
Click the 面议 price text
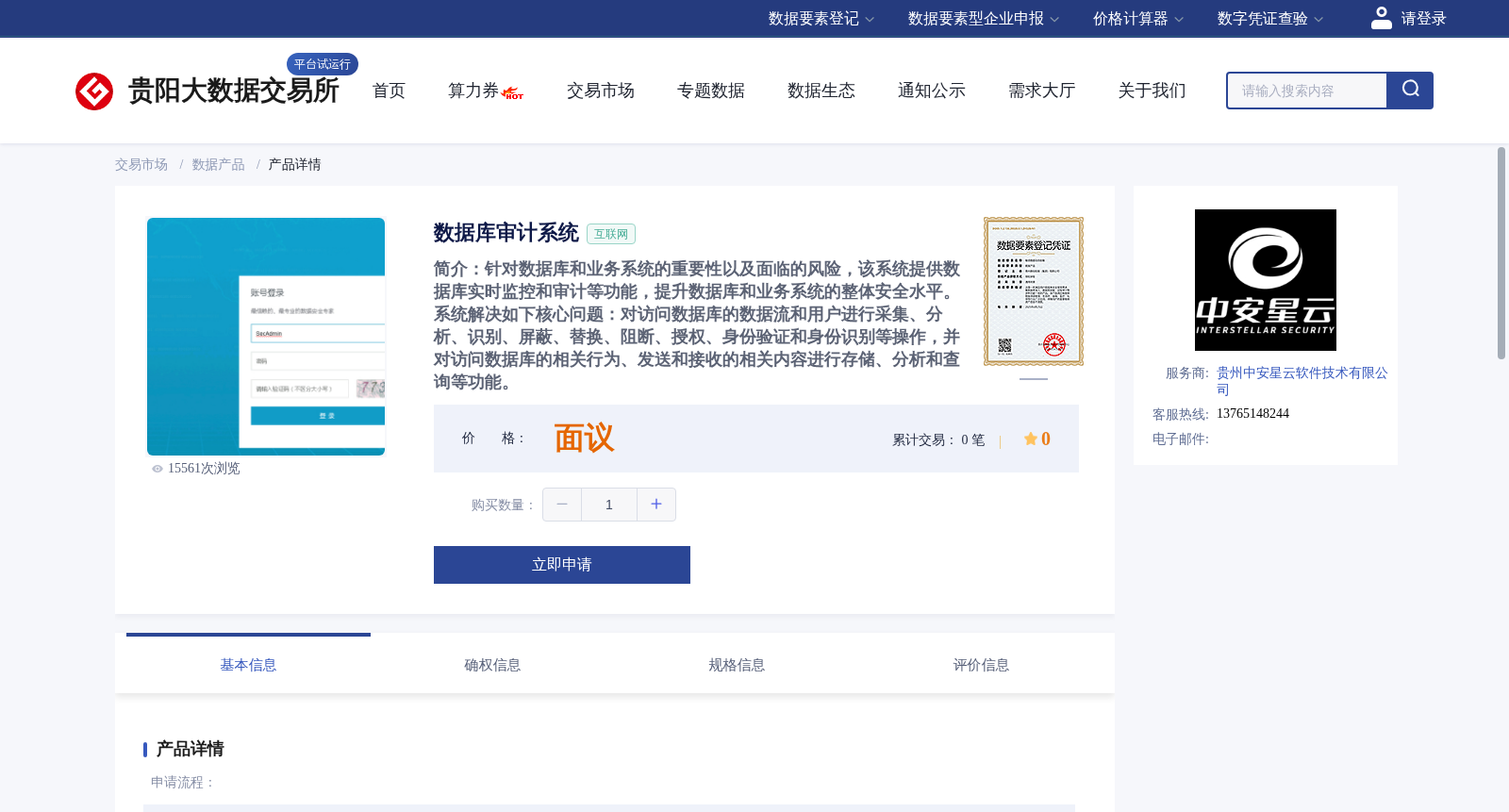(x=584, y=439)
